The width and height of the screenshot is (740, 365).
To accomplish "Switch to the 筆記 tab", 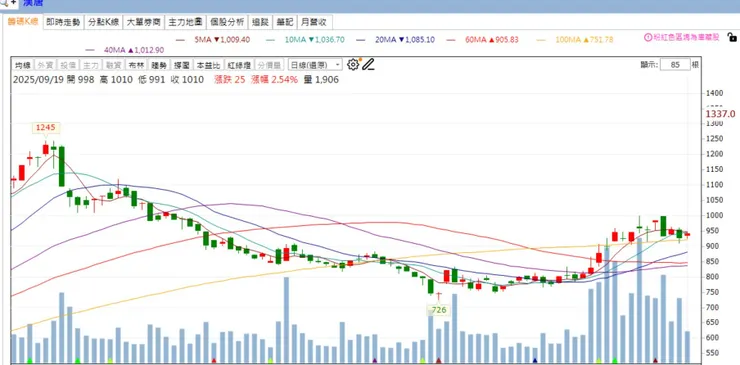I will pos(285,22).
